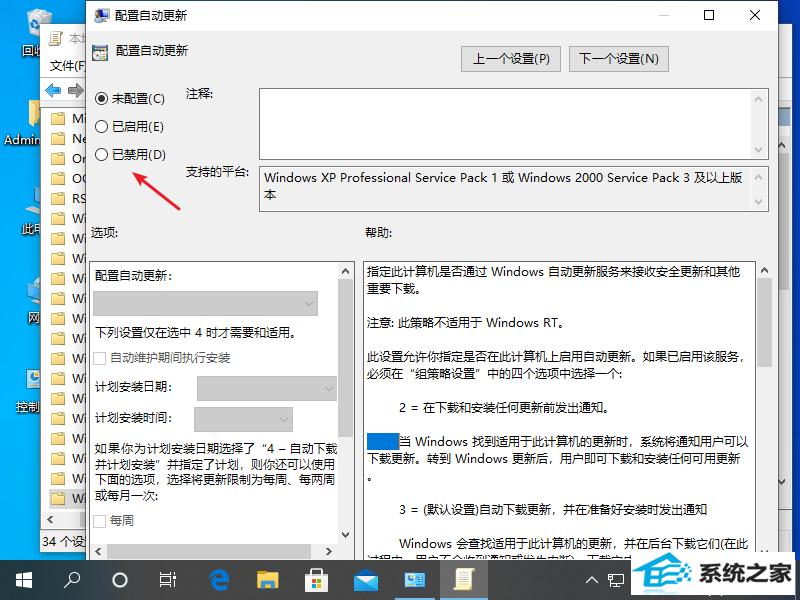Click comment box scroll down arrow
800x600 pixels.
[758, 150]
